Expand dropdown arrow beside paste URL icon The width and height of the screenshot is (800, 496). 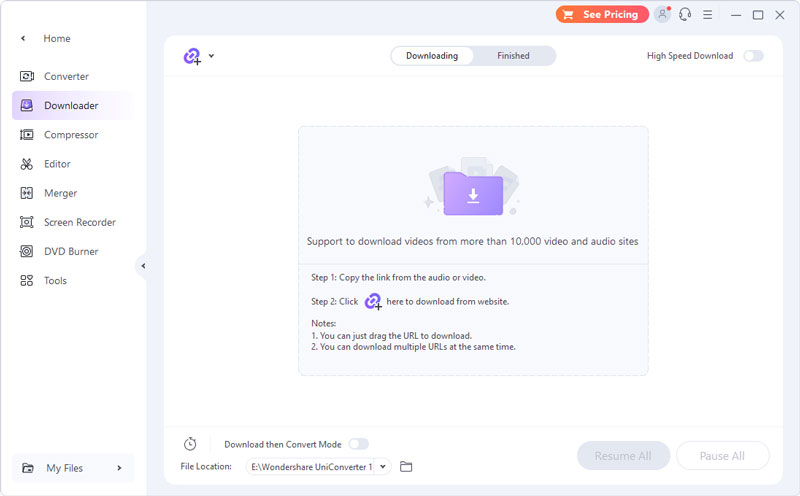point(211,57)
